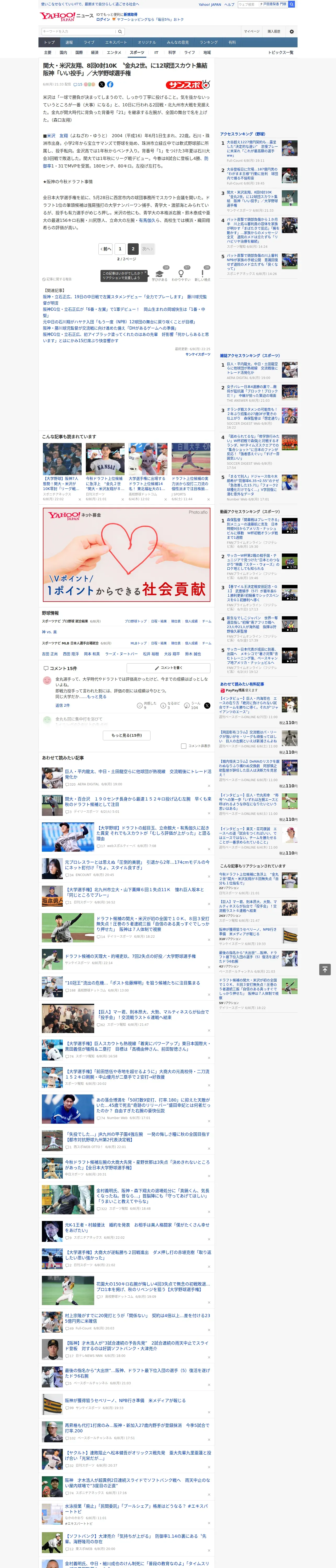Share the top comment on X
Screen dimensions: 336x1568
[x=207, y=706]
